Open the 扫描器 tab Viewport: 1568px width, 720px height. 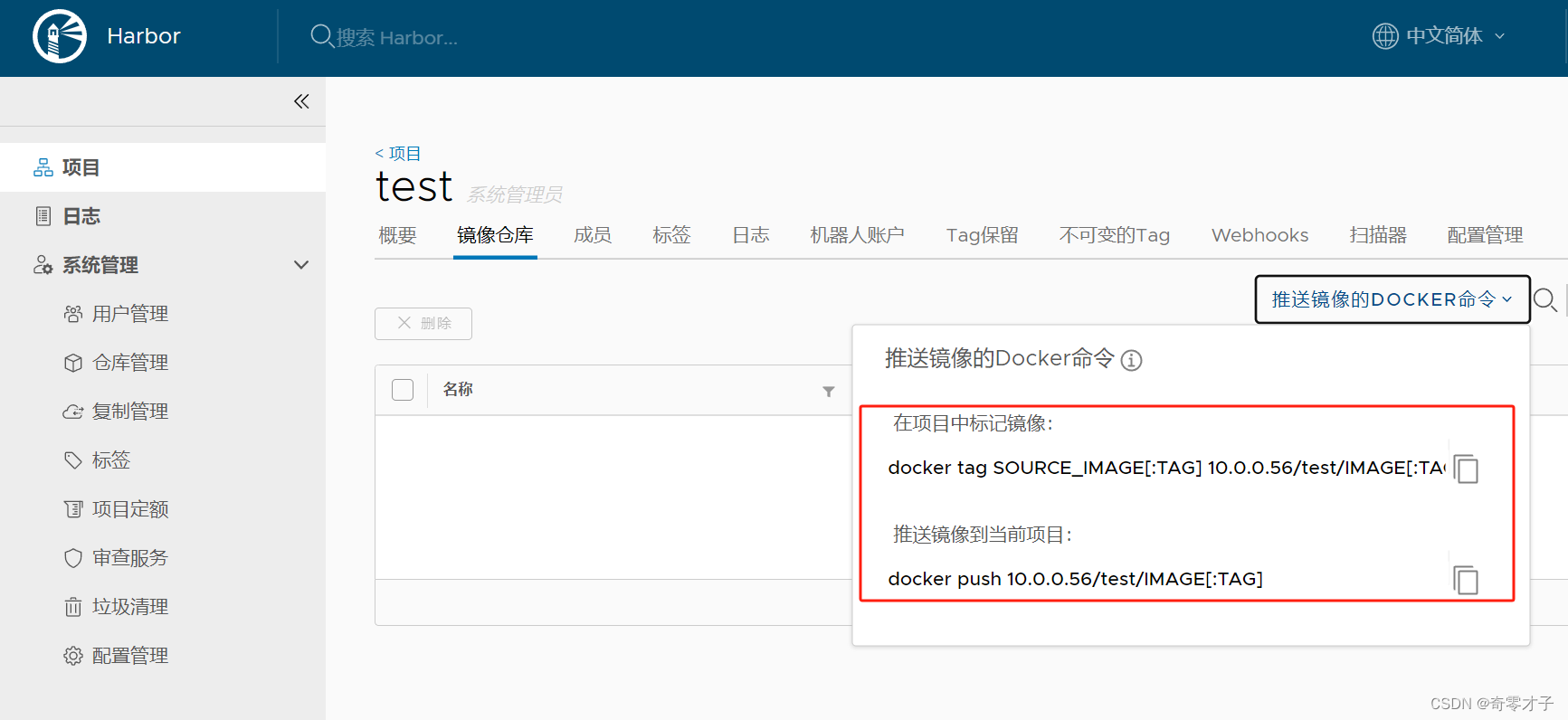(x=1378, y=235)
